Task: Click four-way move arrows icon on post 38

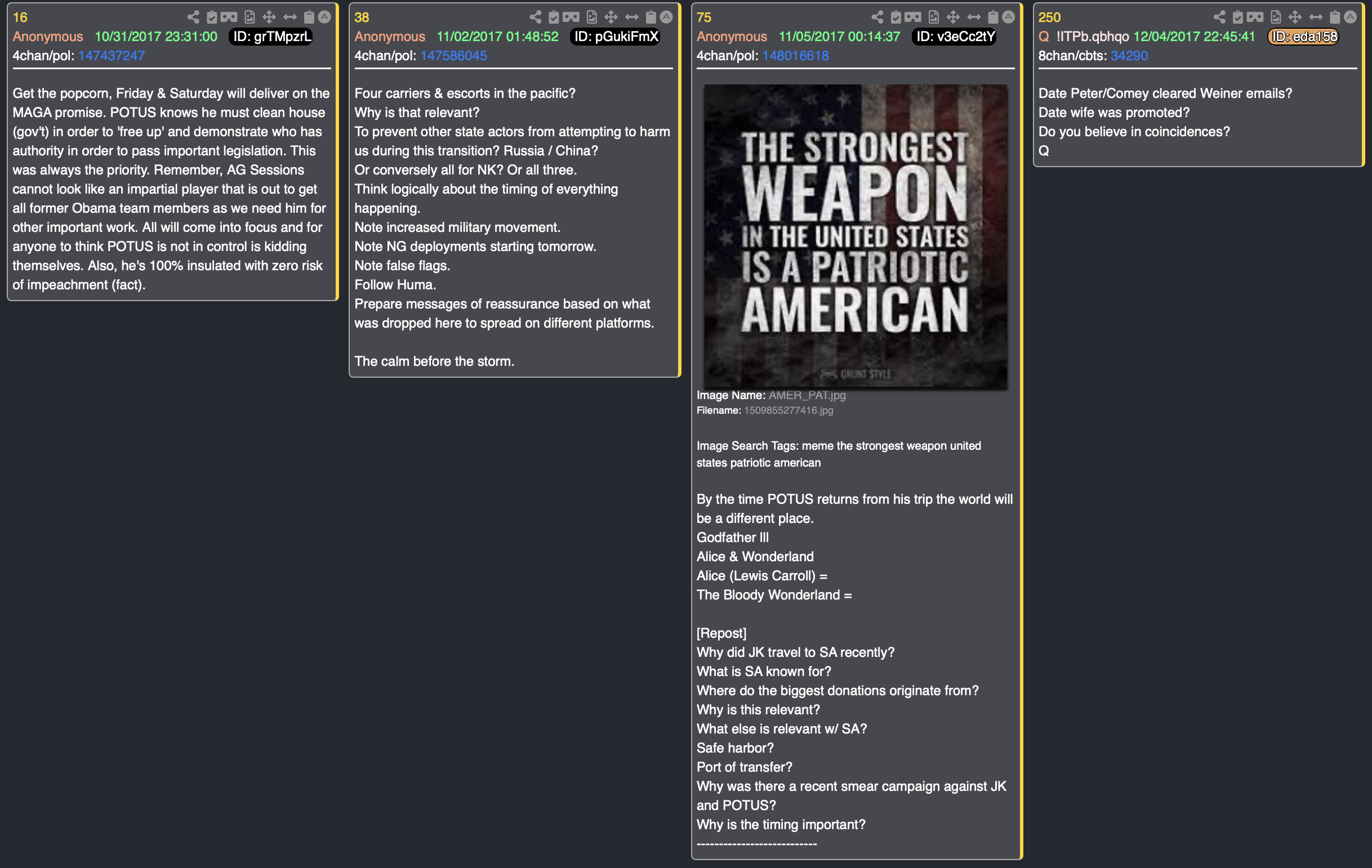Action: 611,17
